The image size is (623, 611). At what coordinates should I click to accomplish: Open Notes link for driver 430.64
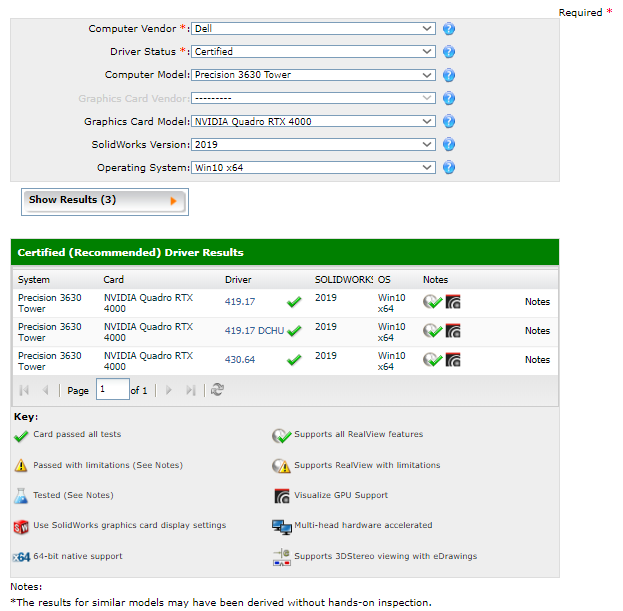coord(537,360)
